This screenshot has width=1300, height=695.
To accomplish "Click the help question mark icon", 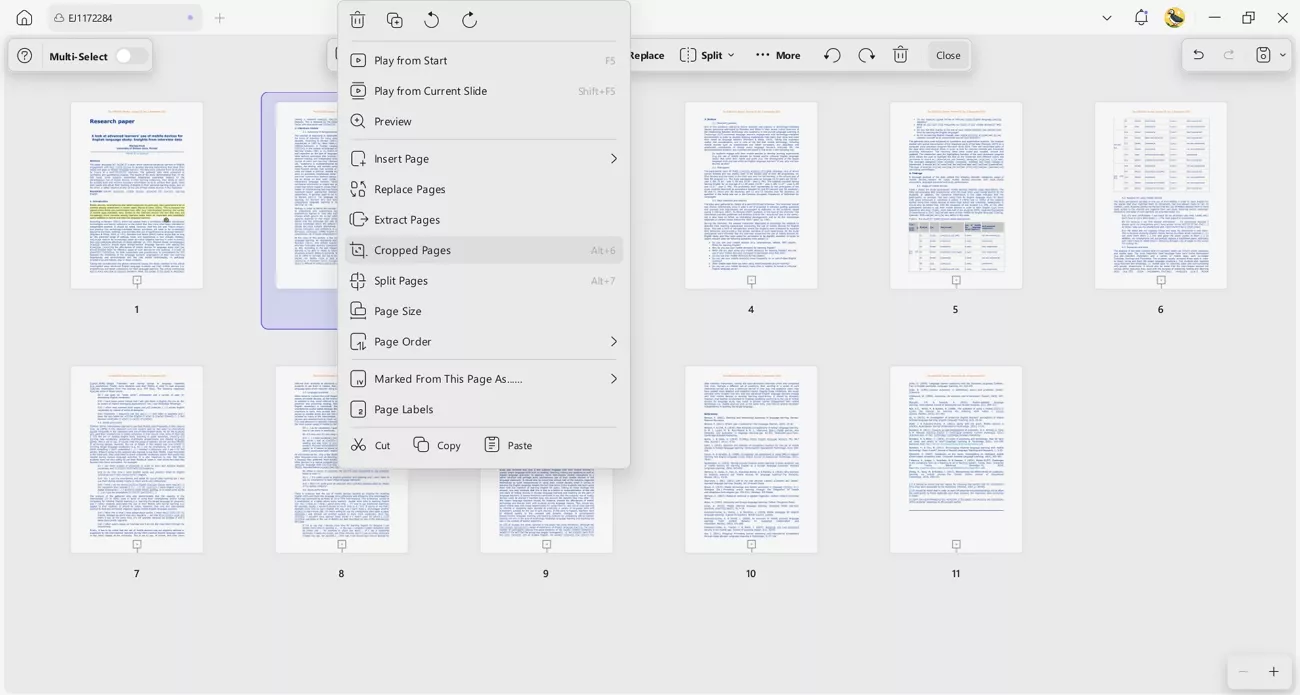I will pos(23,55).
